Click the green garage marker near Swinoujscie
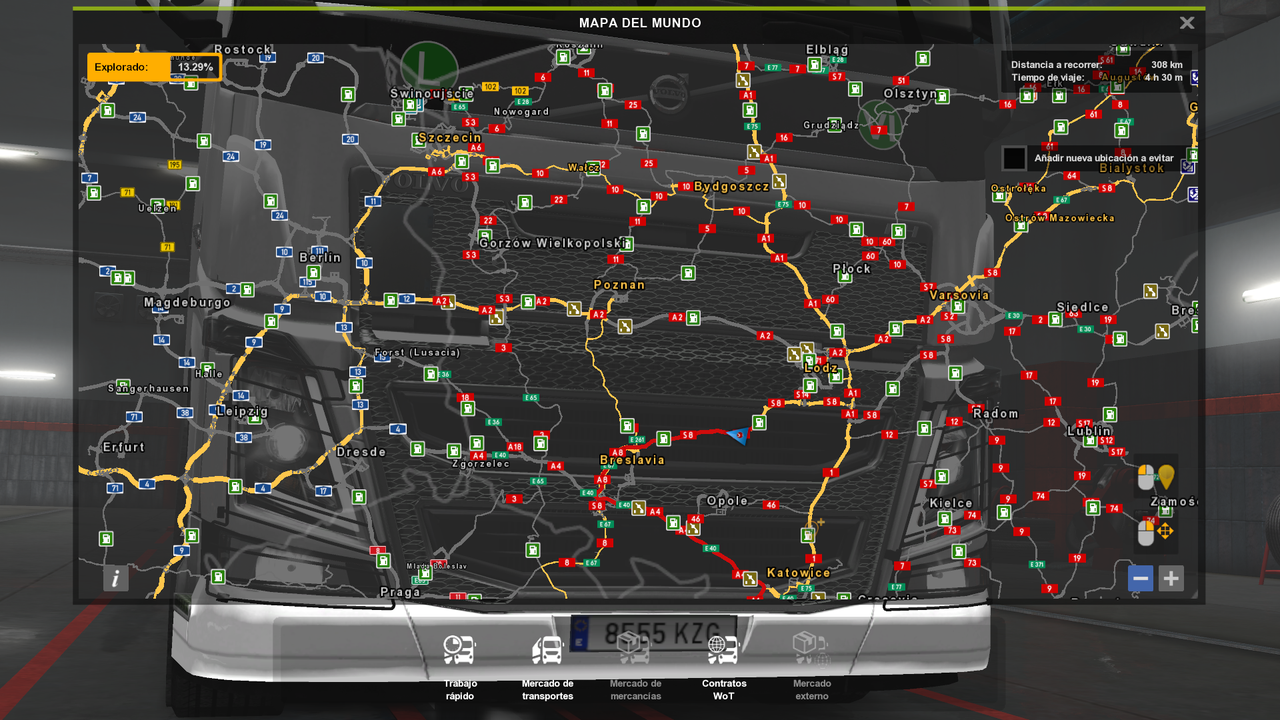The image size is (1280, 720). (x=429, y=70)
